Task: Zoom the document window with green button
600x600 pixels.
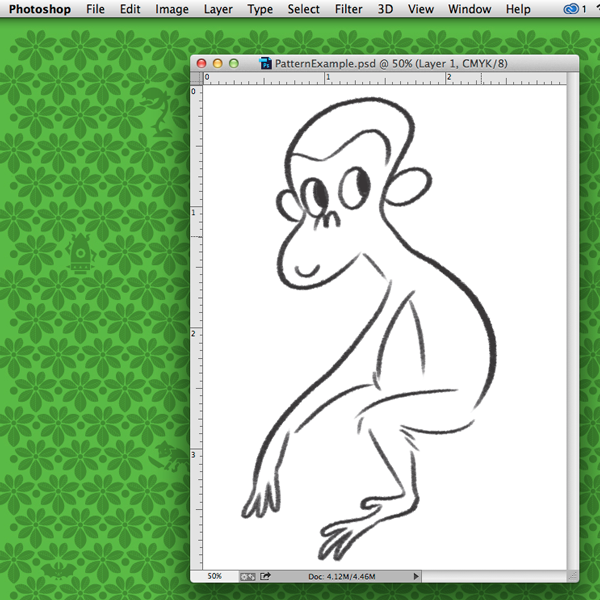Action: click(233, 64)
